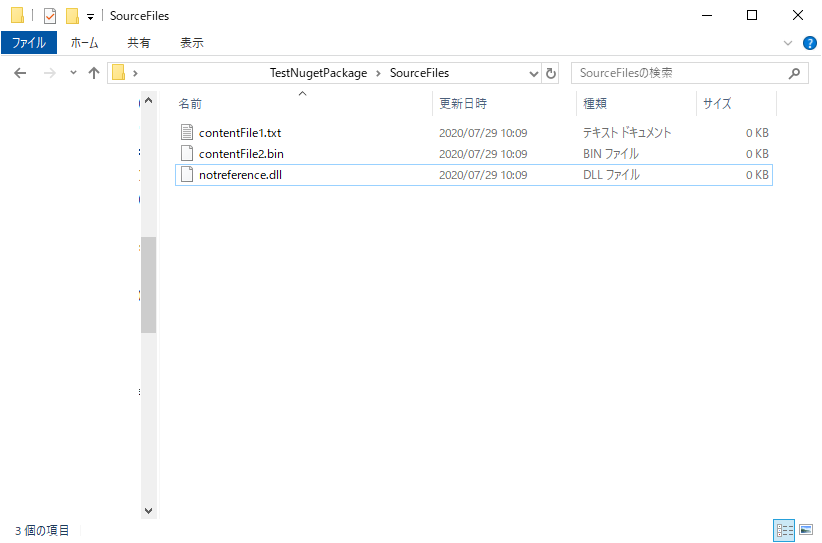Click the date cell of notreference.dll
The height and width of the screenshot is (543, 822).
tap(483, 175)
